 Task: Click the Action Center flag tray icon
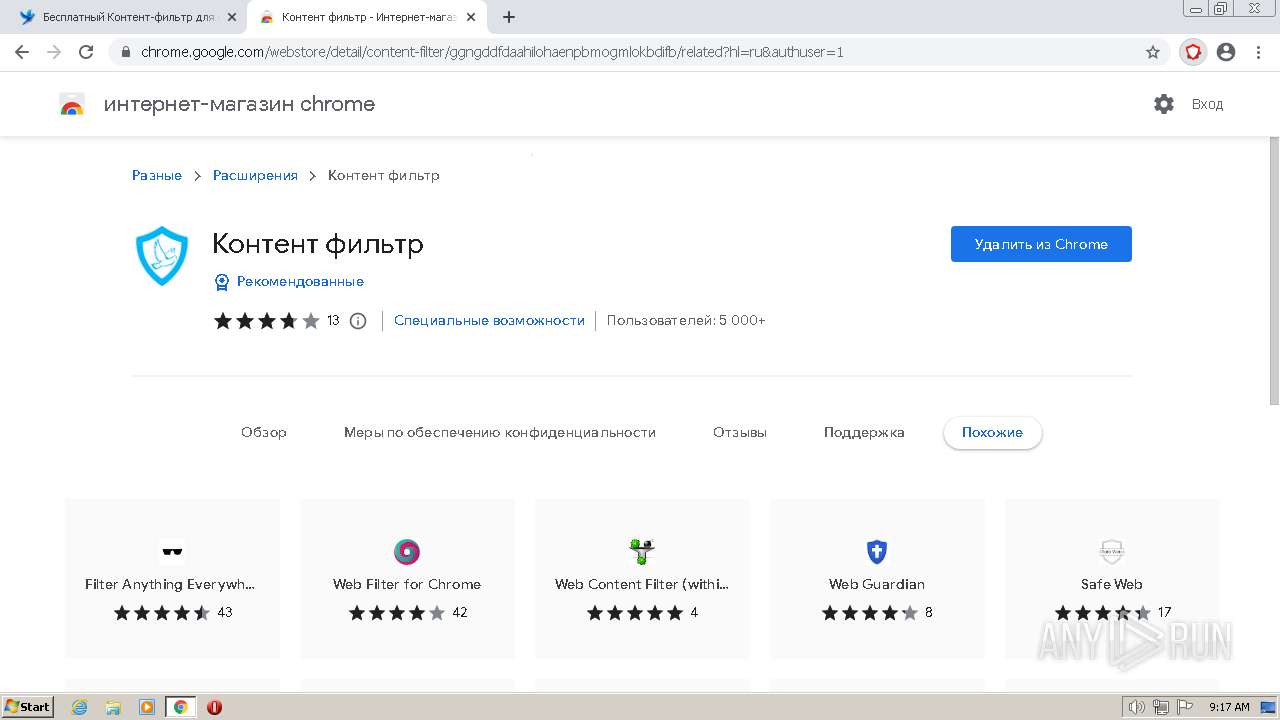1184,707
